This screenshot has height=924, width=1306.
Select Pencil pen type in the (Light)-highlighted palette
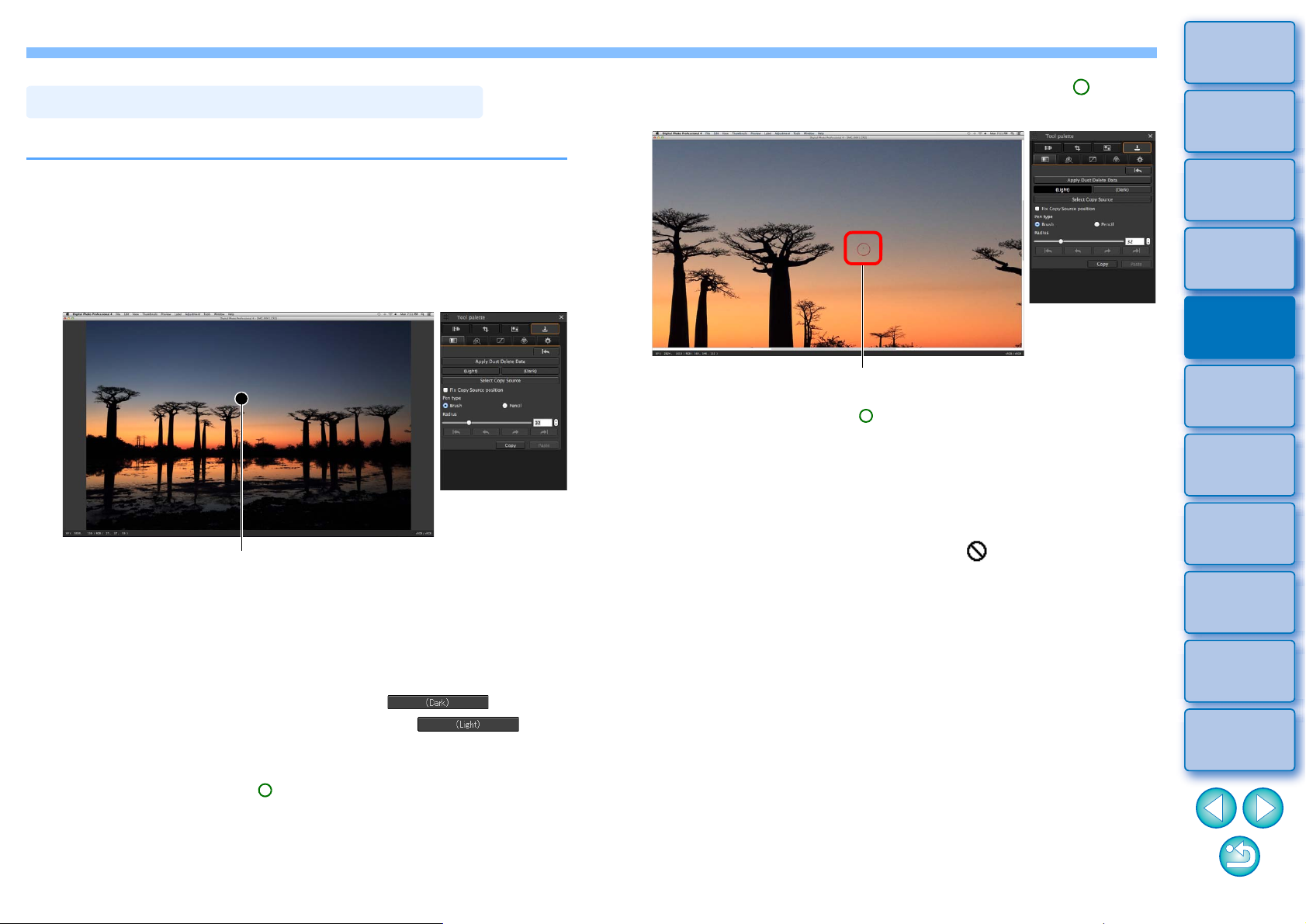pos(1096,224)
